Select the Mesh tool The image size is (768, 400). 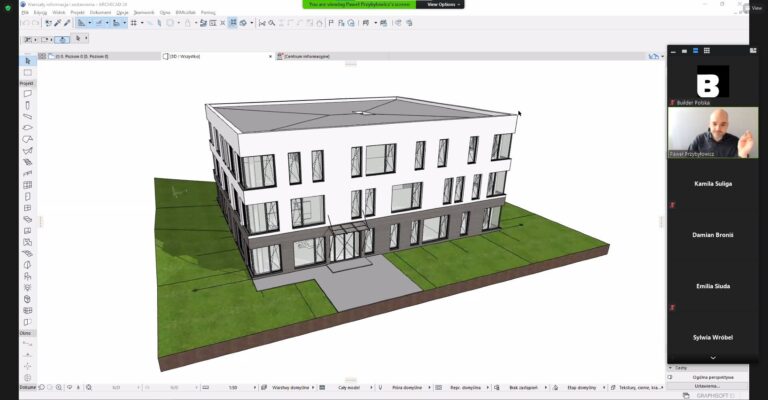point(28,254)
